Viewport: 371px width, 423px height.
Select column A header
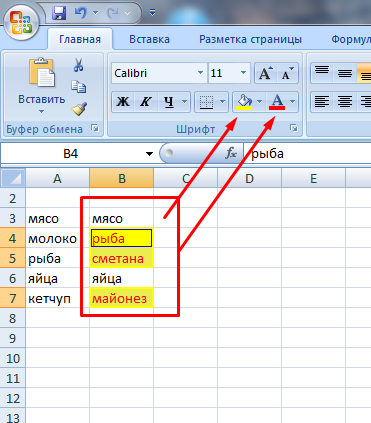[x=57, y=179]
